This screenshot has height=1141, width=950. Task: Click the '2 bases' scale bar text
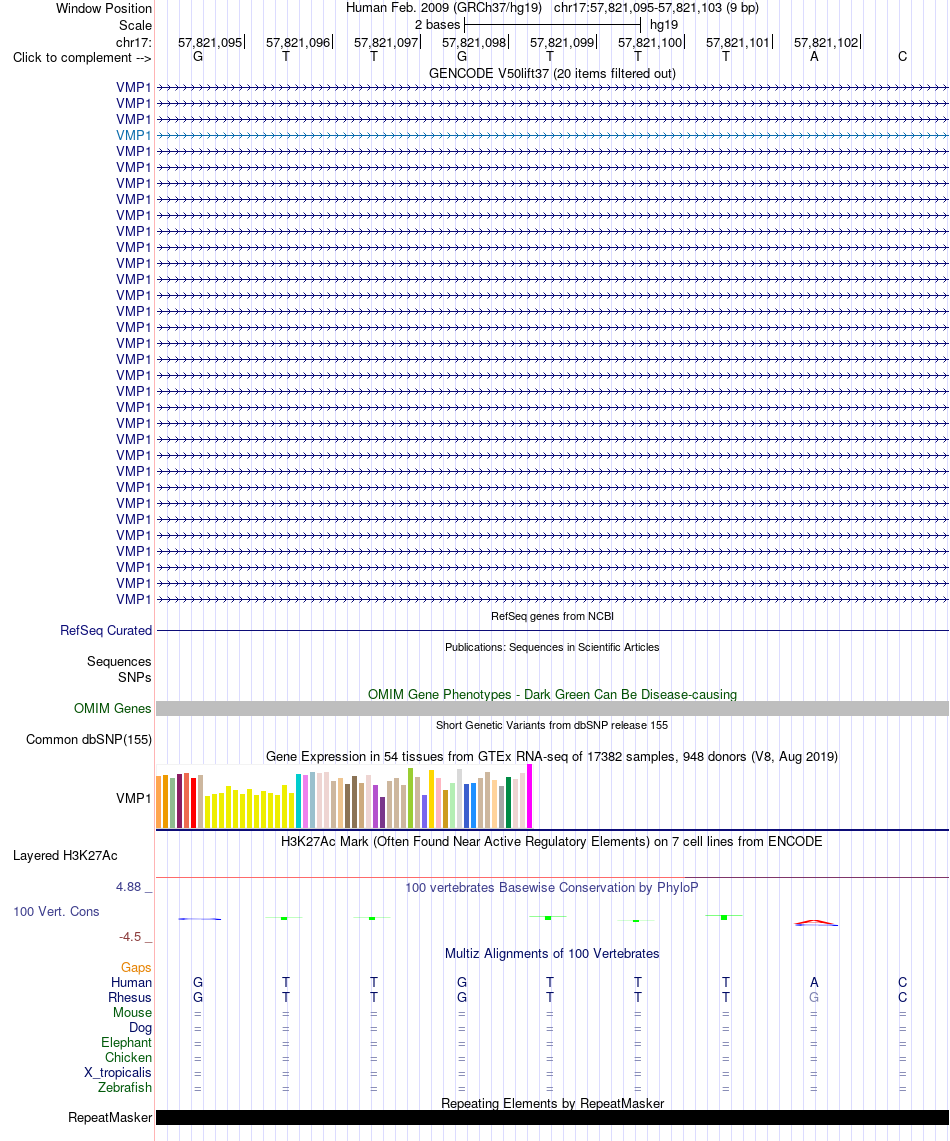[x=437, y=25]
